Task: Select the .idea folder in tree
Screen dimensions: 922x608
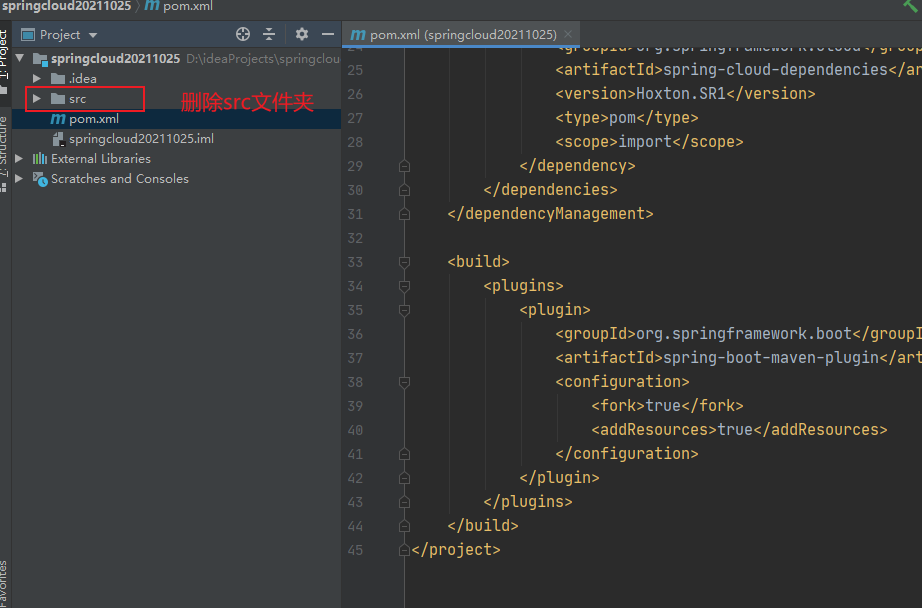Action: click(82, 78)
